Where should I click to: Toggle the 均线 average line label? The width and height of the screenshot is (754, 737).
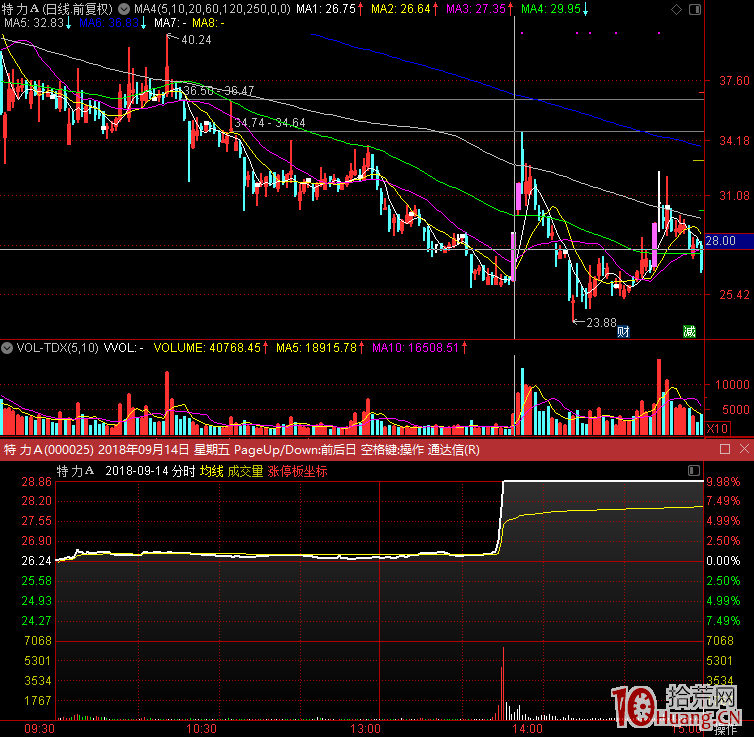tap(212, 471)
